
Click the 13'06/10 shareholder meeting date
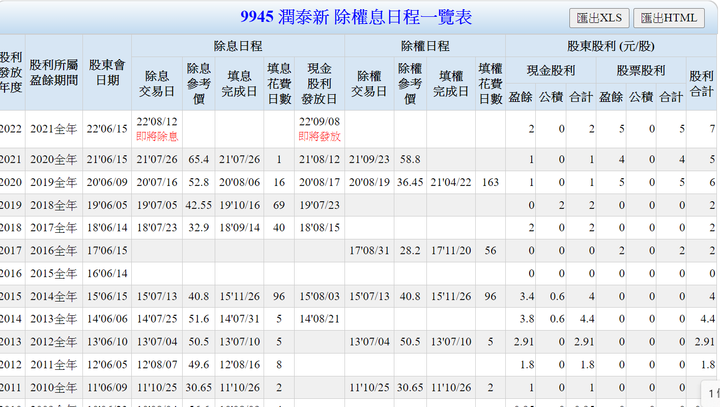[x=107, y=342]
